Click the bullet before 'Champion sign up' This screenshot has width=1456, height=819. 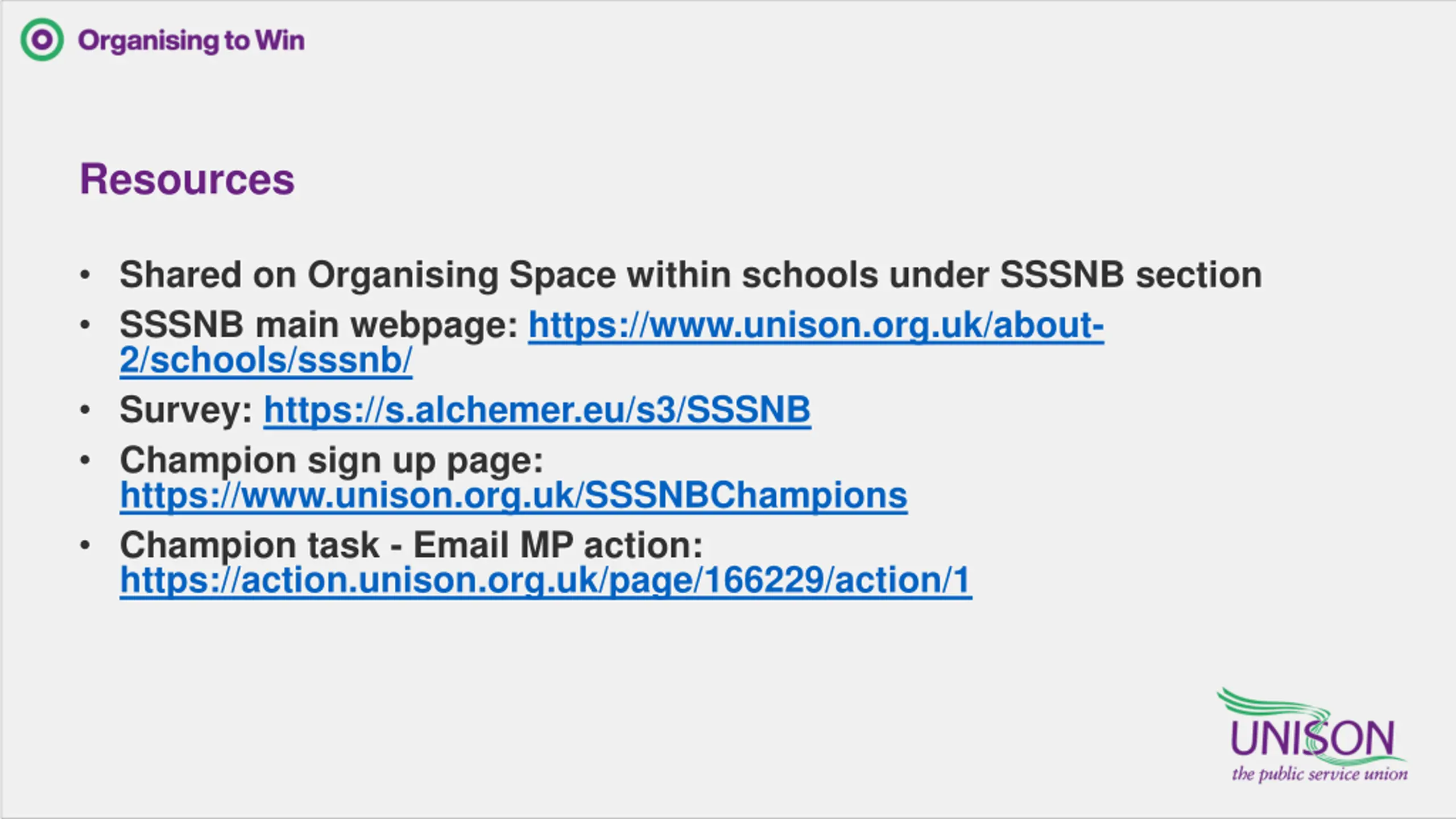85,460
